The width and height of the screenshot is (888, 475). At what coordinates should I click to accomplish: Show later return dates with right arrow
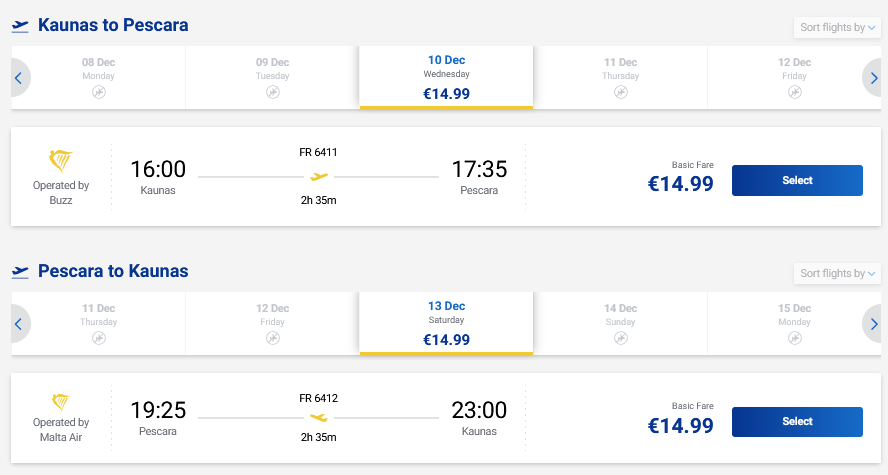tap(873, 324)
